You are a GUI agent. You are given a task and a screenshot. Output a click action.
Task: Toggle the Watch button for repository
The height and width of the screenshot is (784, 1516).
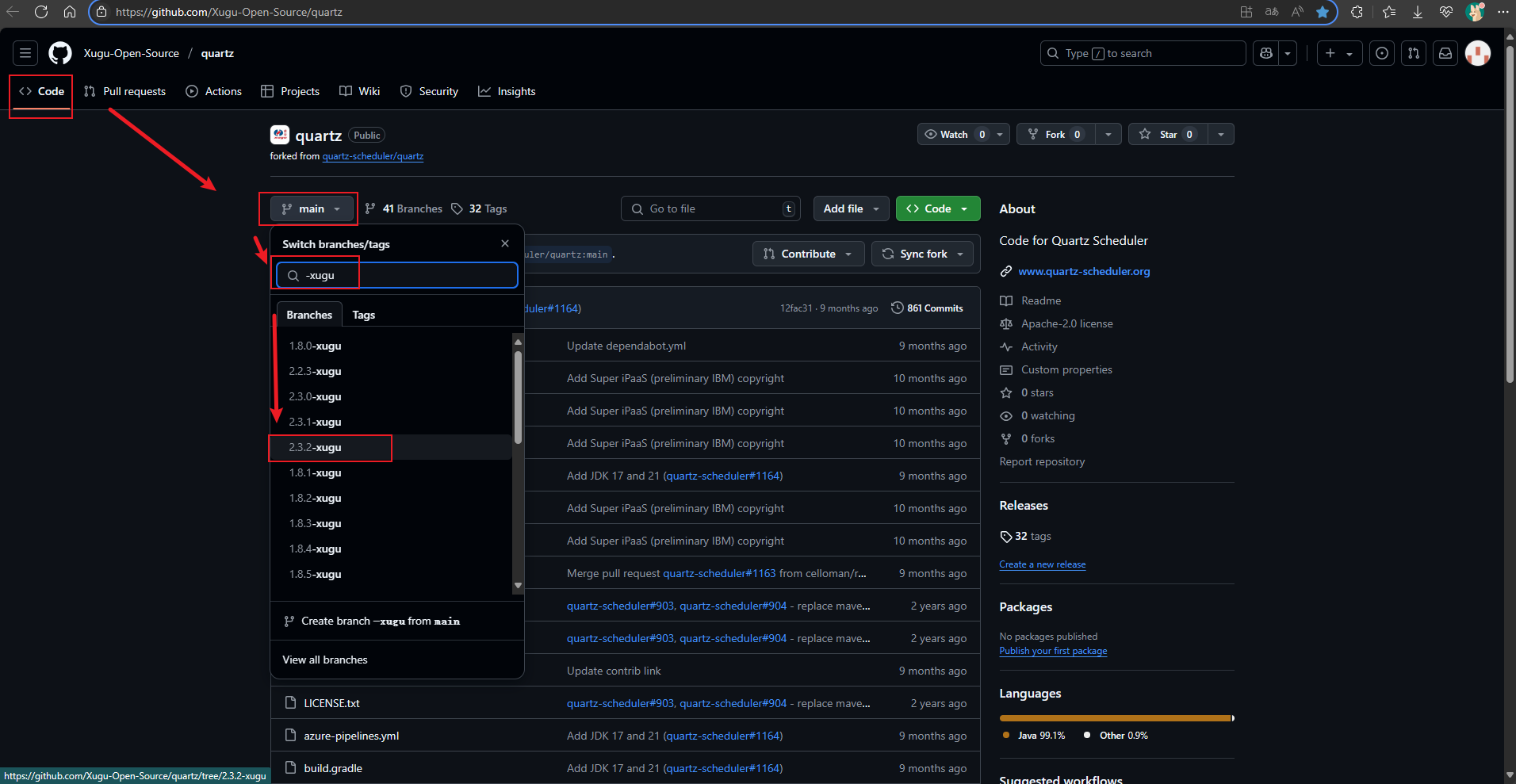point(953,135)
